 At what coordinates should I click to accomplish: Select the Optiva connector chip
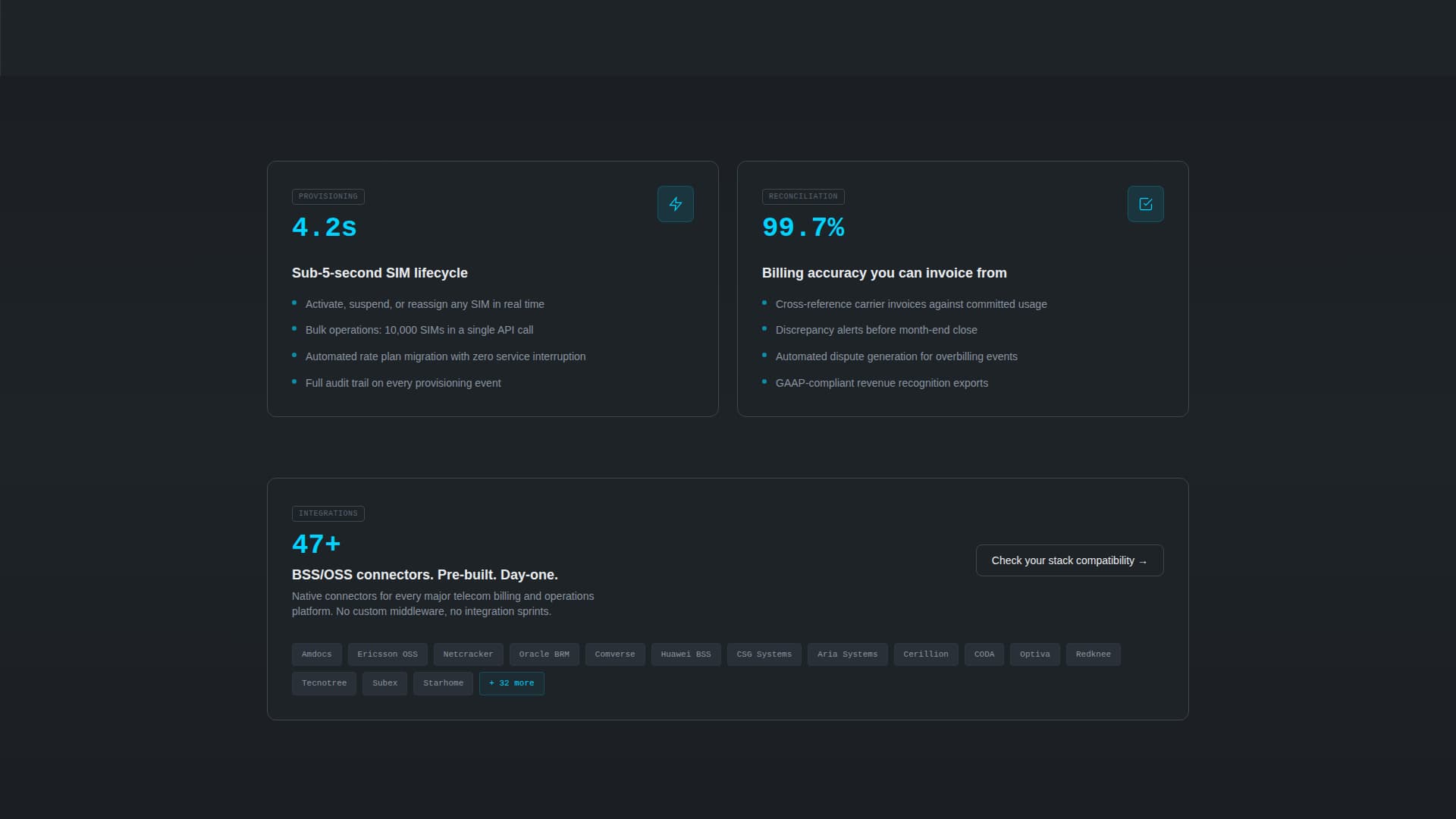click(x=1034, y=654)
